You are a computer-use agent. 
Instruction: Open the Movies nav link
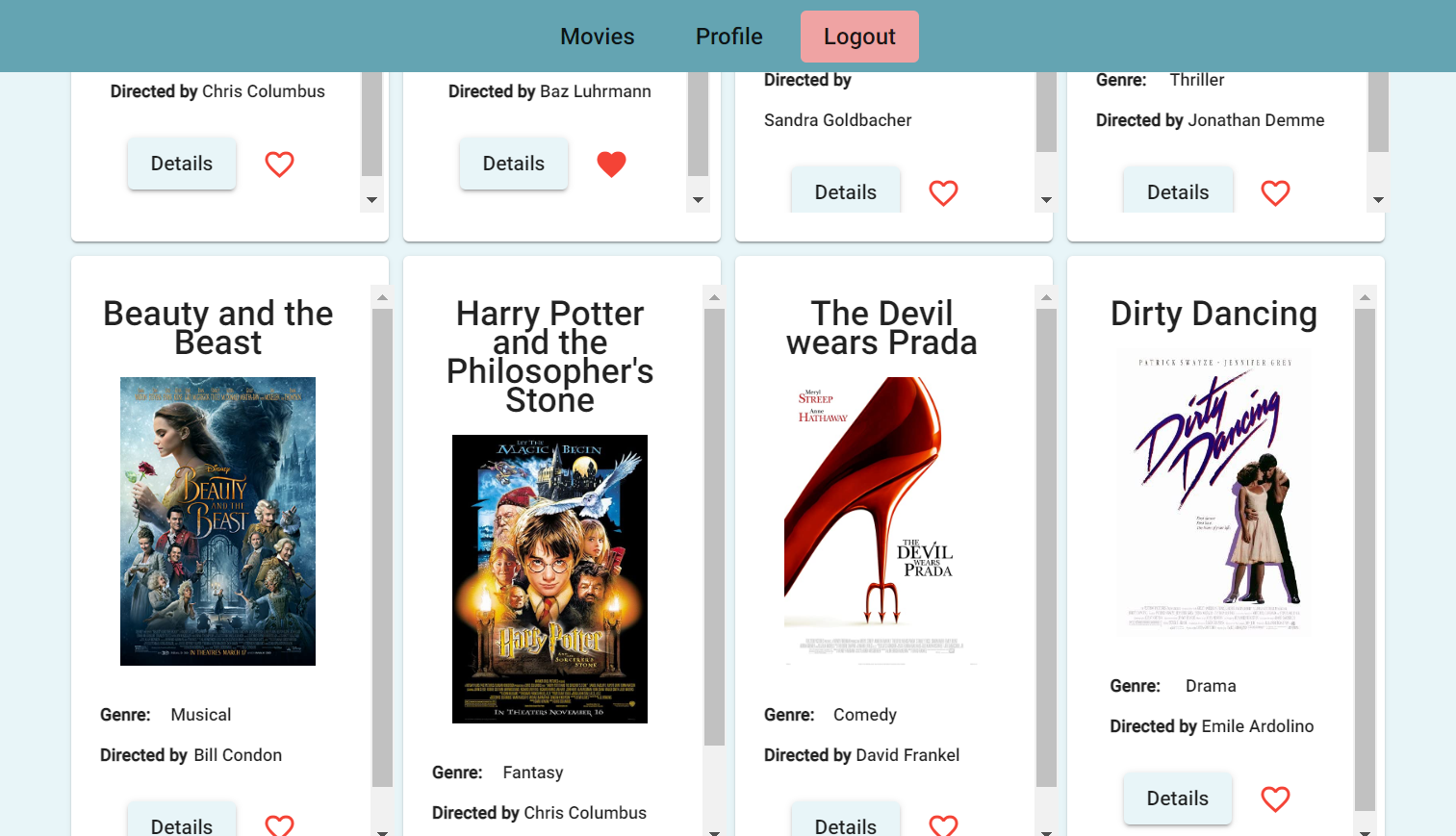point(597,37)
